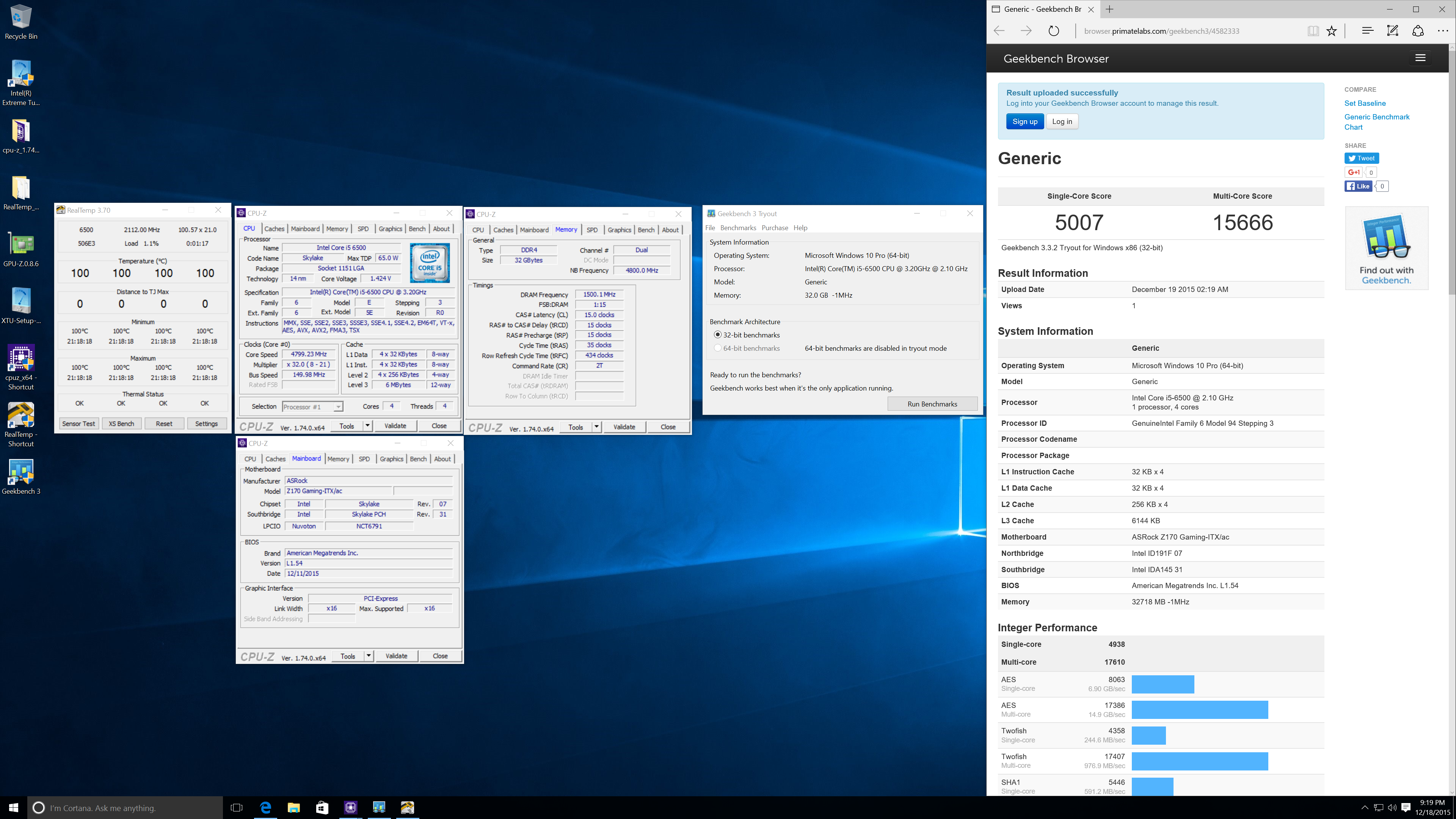Image resolution: width=1456 pixels, height=819 pixels.
Task: Expand Tools dropdown arrow in CPU-Z Mainboard window
Action: (x=369, y=656)
